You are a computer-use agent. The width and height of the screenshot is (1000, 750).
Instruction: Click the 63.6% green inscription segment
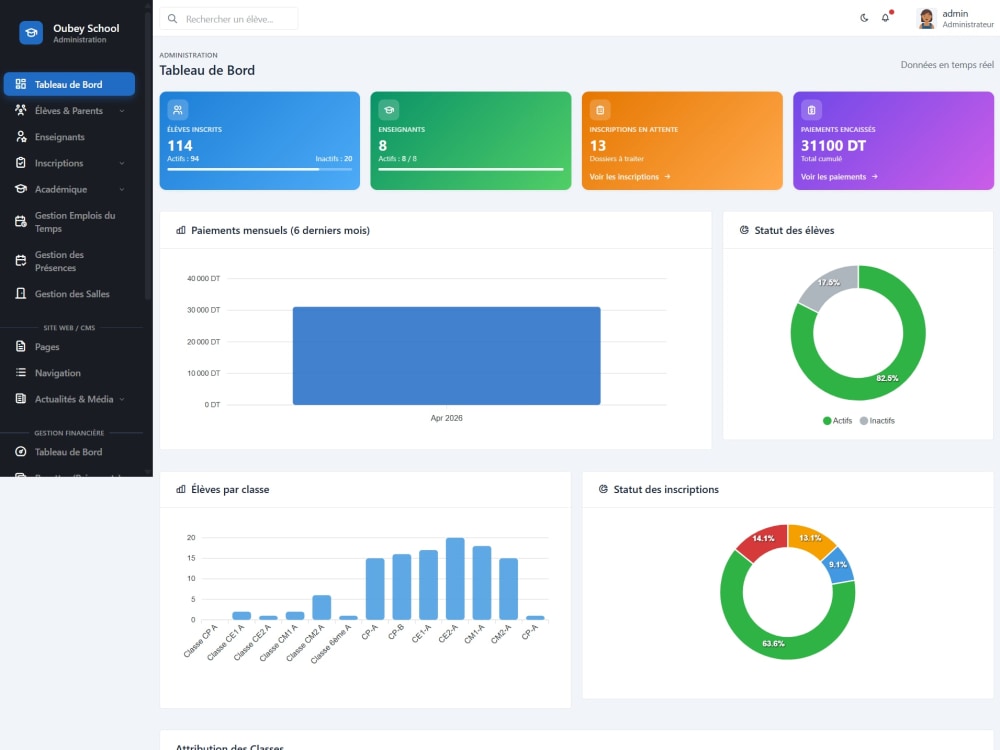click(x=773, y=643)
